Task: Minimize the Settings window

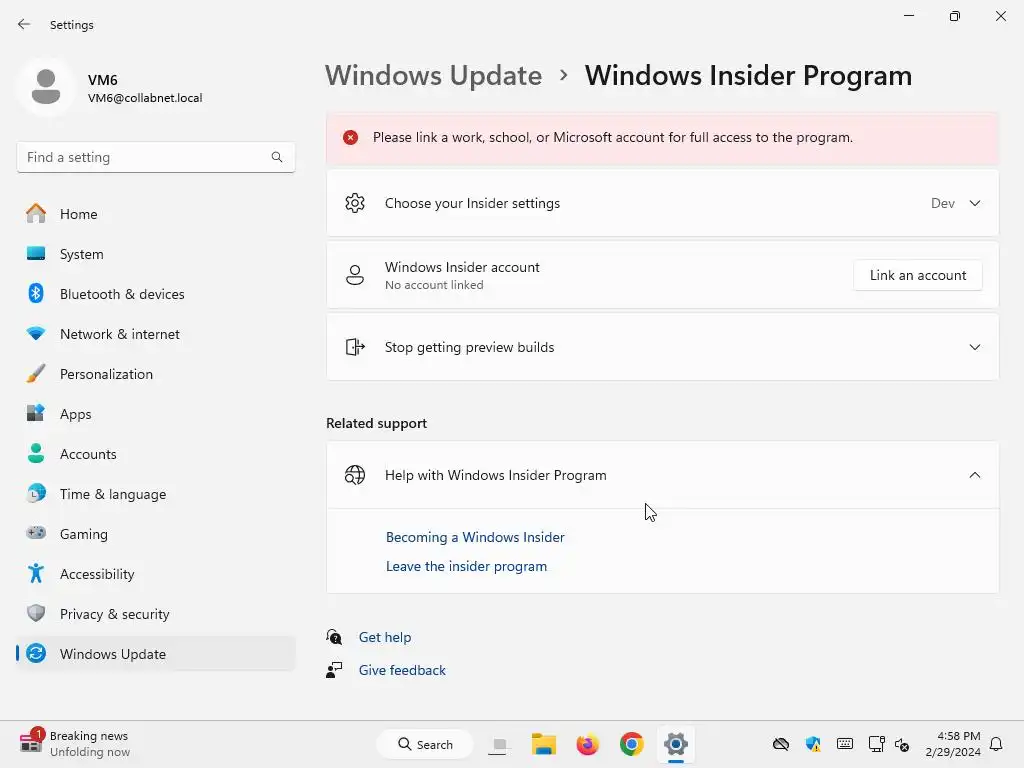Action: (x=908, y=16)
